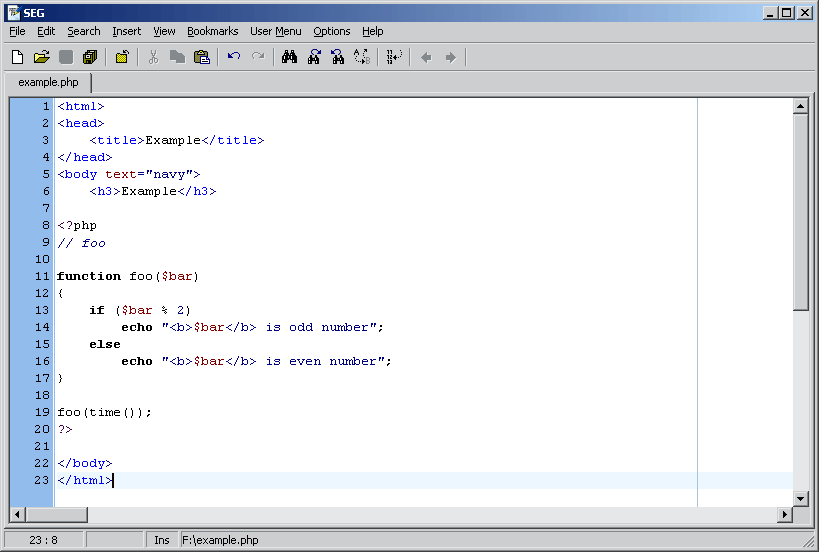Click the Go to Line icon
The image size is (819, 552).
(394, 57)
